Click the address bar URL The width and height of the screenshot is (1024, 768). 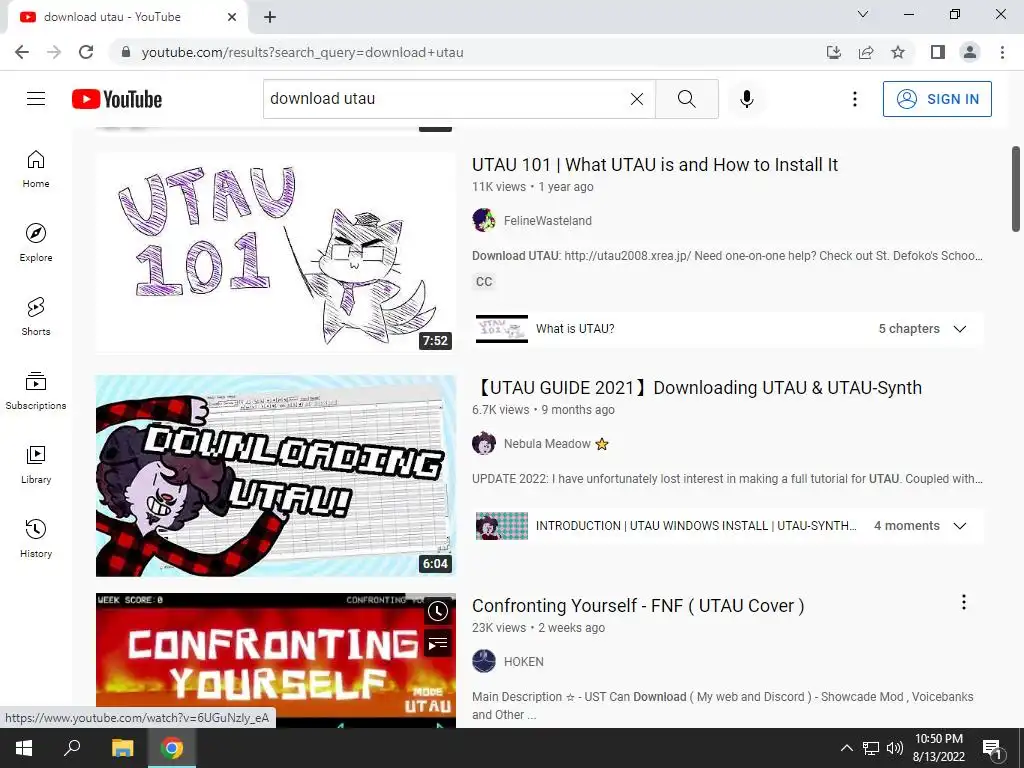point(302,52)
